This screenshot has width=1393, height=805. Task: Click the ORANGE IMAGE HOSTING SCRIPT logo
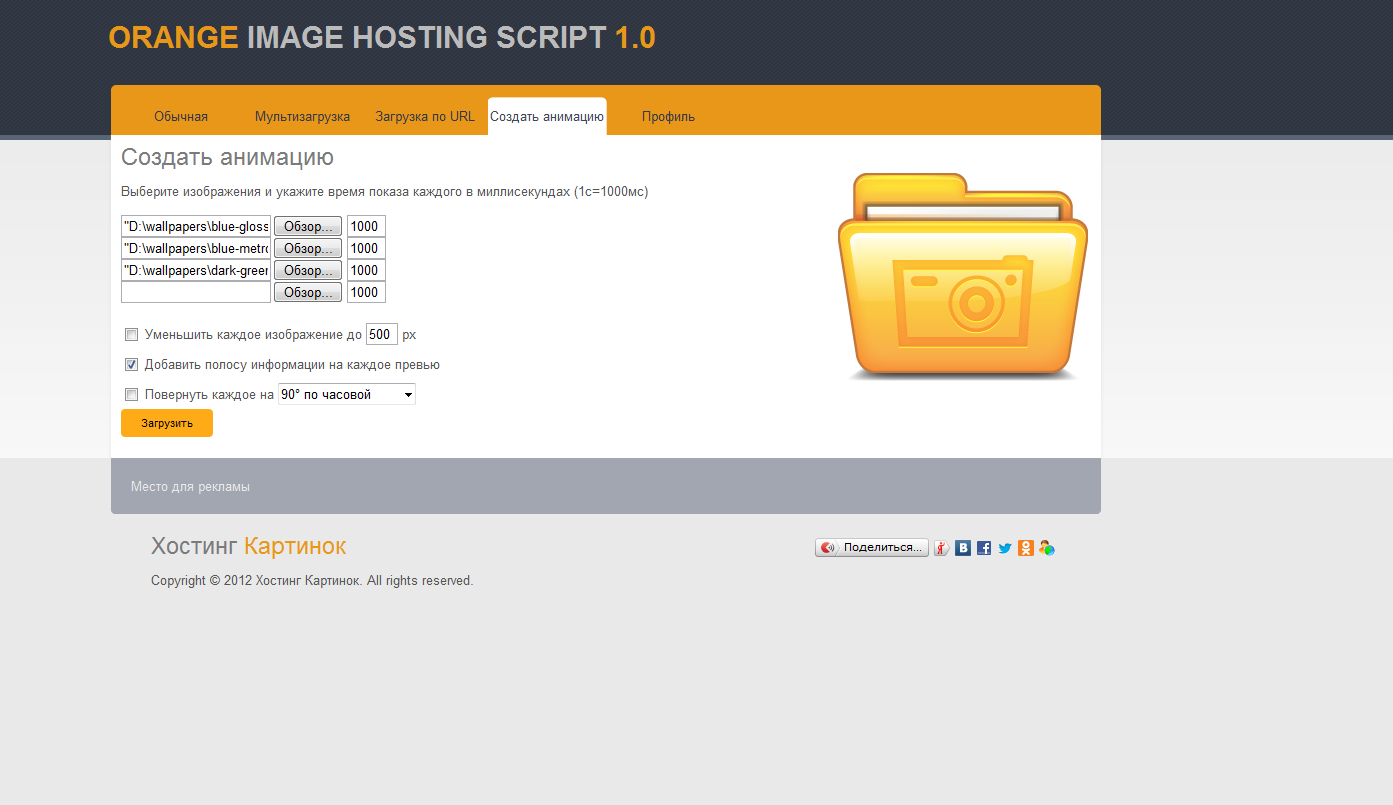click(382, 37)
